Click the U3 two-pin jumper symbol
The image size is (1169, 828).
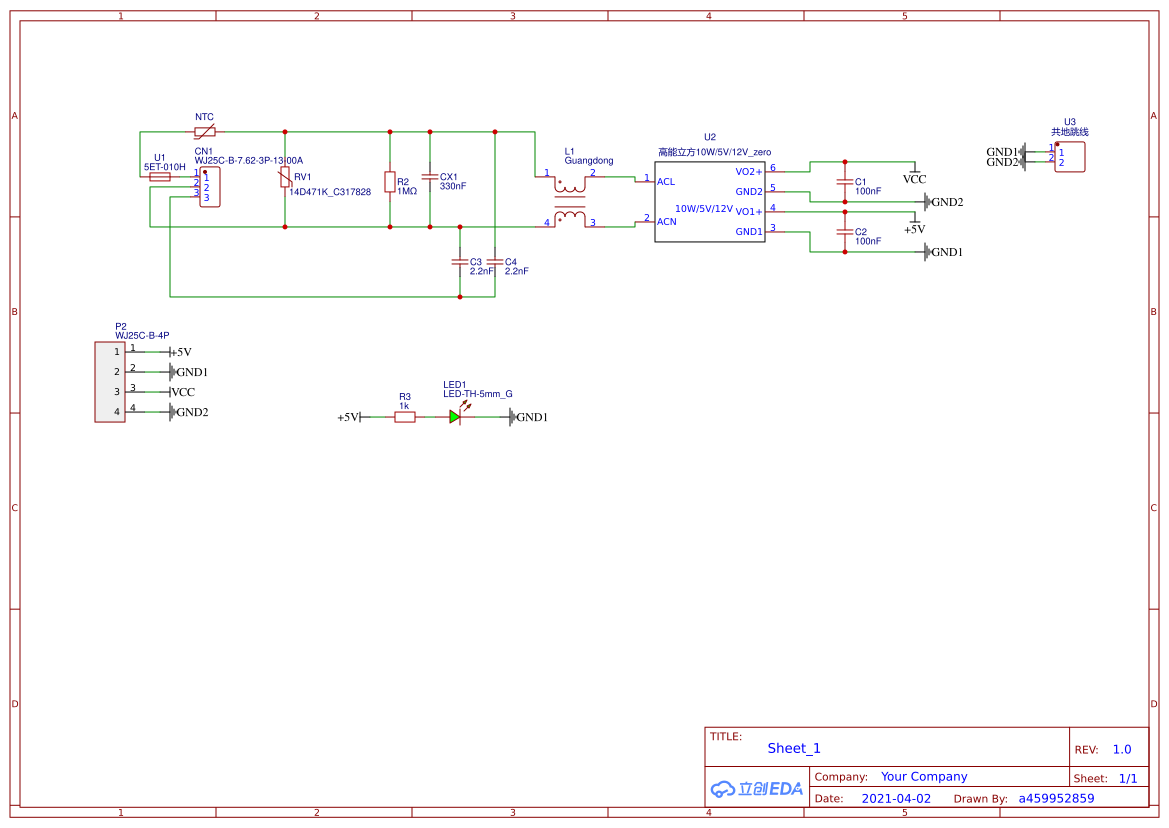pyautogui.click(x=1070, y=157)
